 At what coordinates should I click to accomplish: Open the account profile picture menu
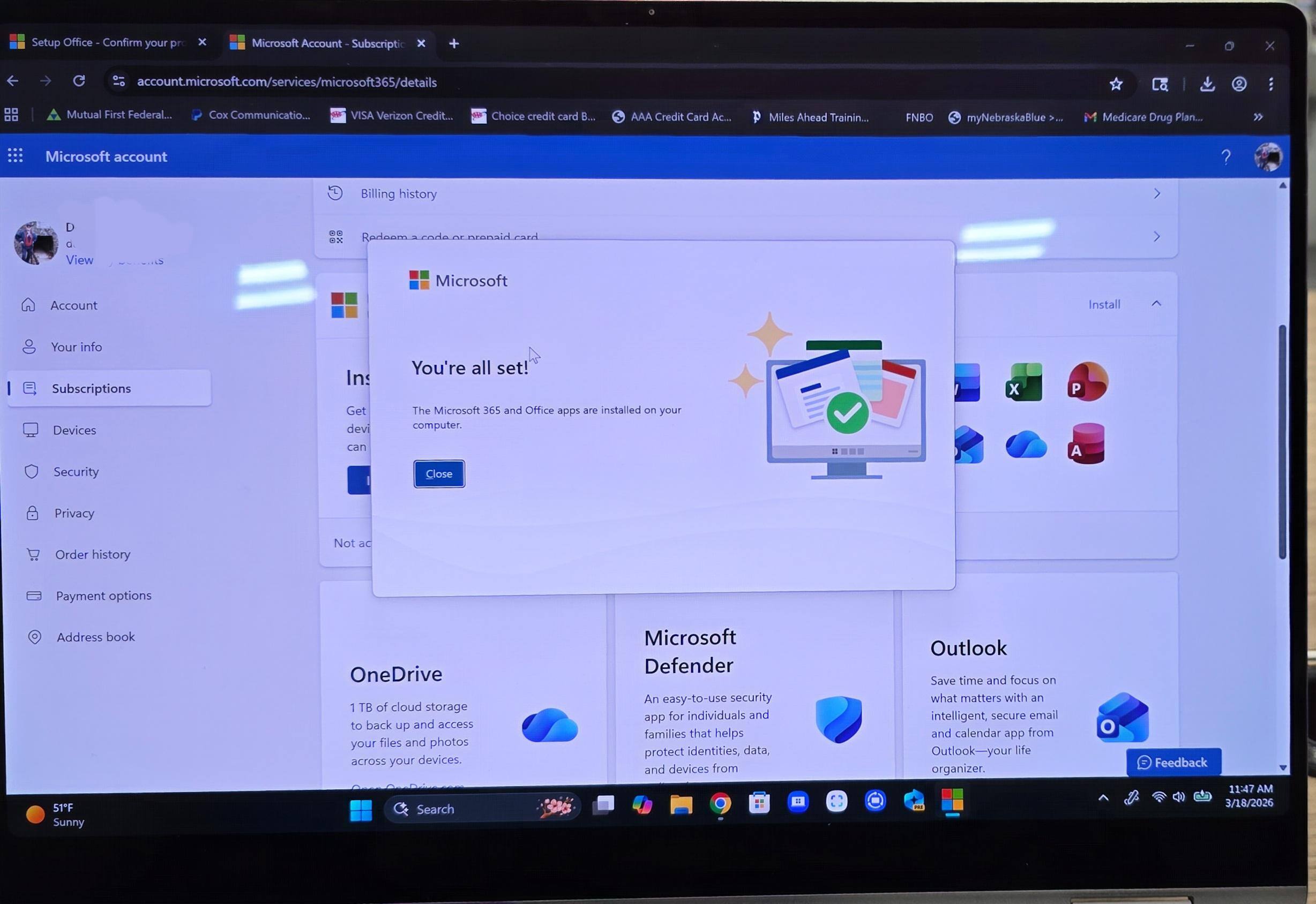tap(1268, 157)
